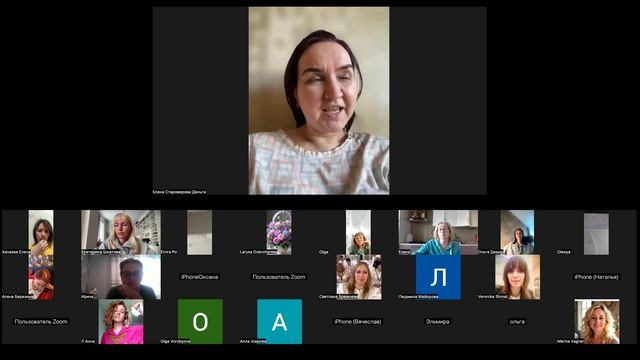Select the Marina Vagner video tile
640x360 pixels.
click(x=597, y=322)
